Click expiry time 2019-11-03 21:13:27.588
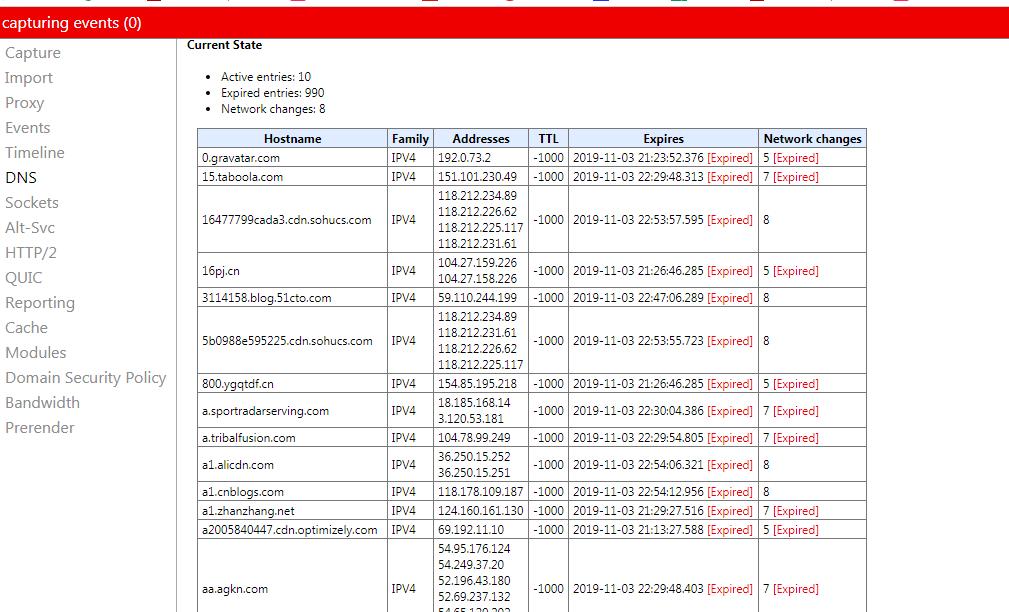Viewport: 1009px width, 612px height. [638, 530]
